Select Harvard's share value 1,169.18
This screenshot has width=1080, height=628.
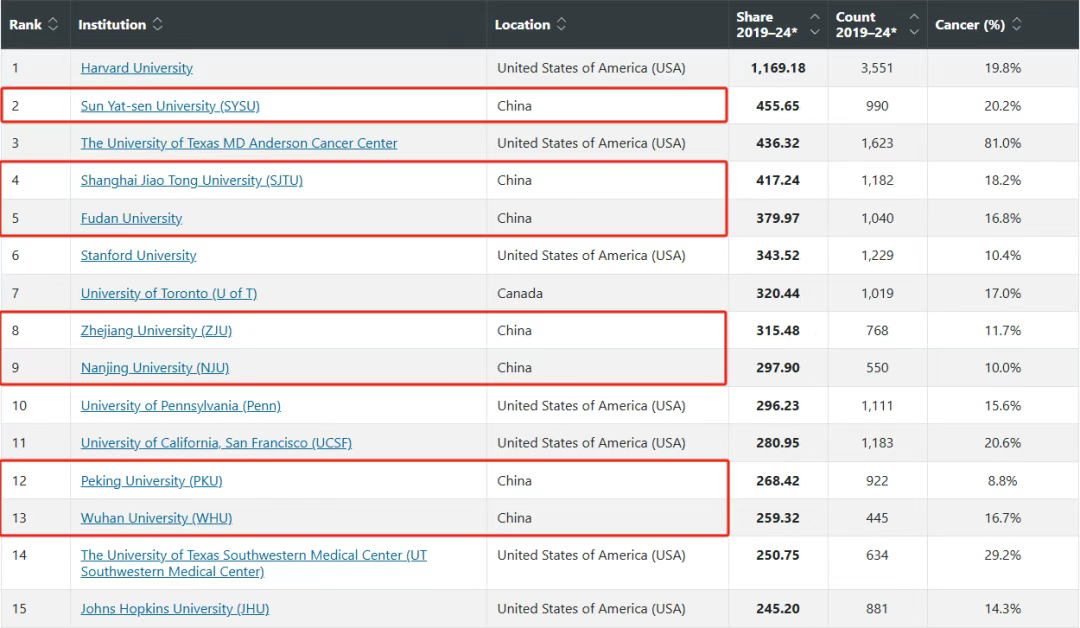(x=778, y=68)
